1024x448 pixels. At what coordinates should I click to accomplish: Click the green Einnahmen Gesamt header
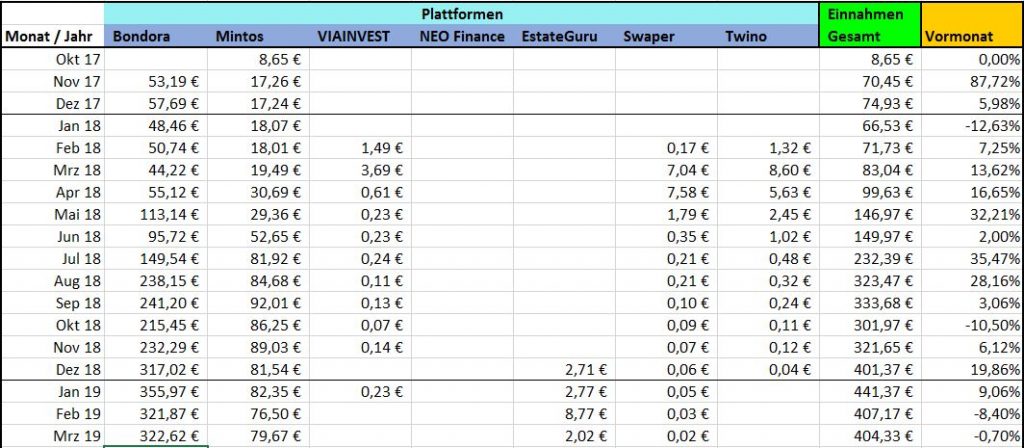coord(870,25)
